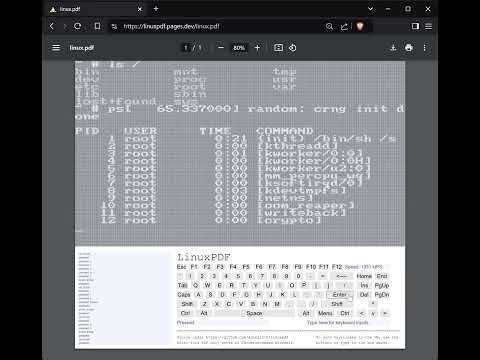This screenshot has width=480, height=360.
Task: Zoom out of the PDF
Action: tap(221, 48)
